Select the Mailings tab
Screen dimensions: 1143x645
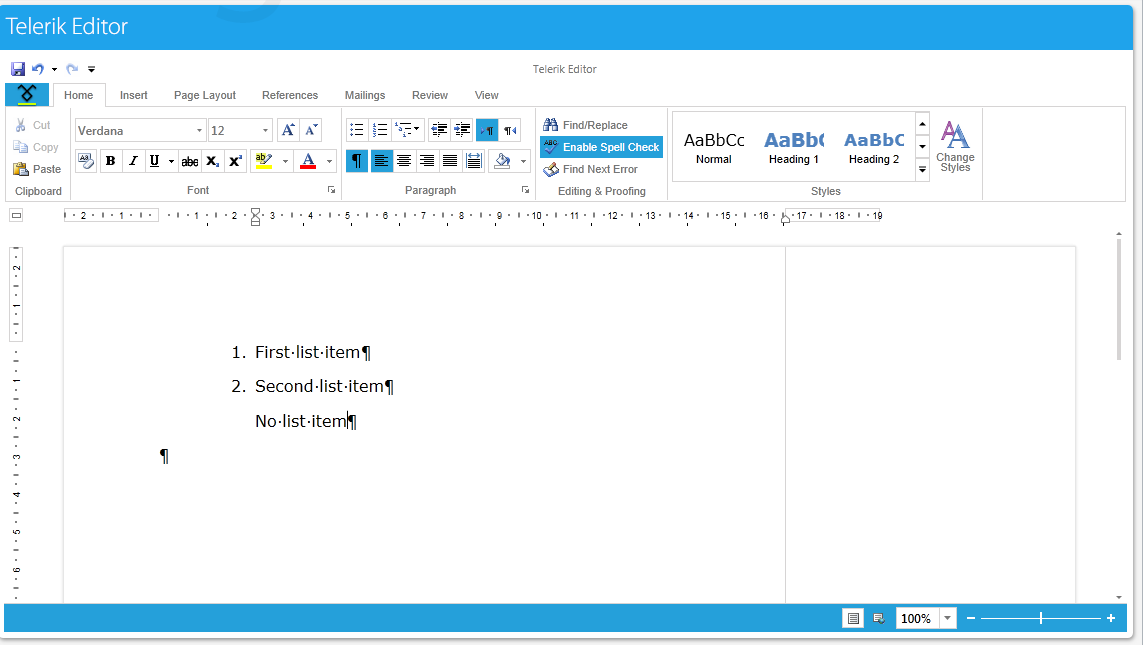coord(364,95)
